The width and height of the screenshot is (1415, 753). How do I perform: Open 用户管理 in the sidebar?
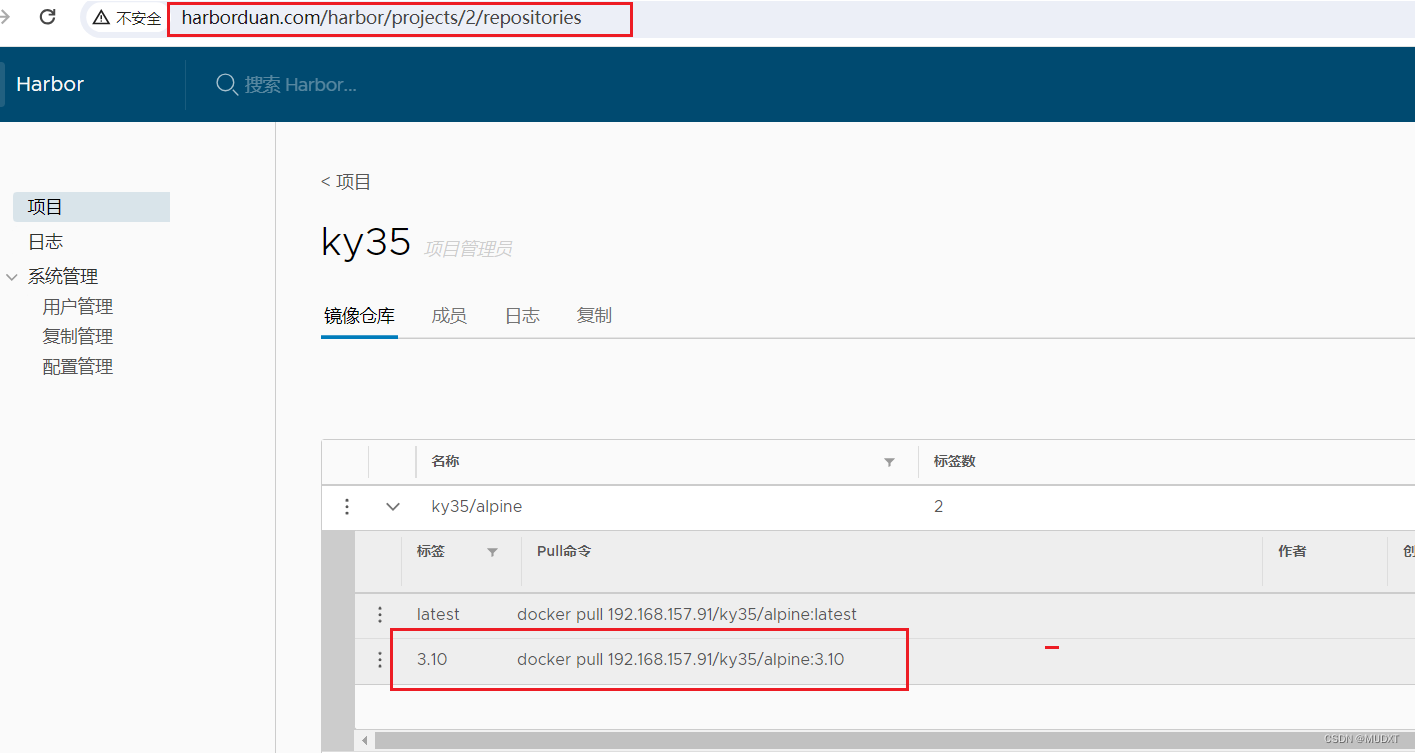point(78,307)
